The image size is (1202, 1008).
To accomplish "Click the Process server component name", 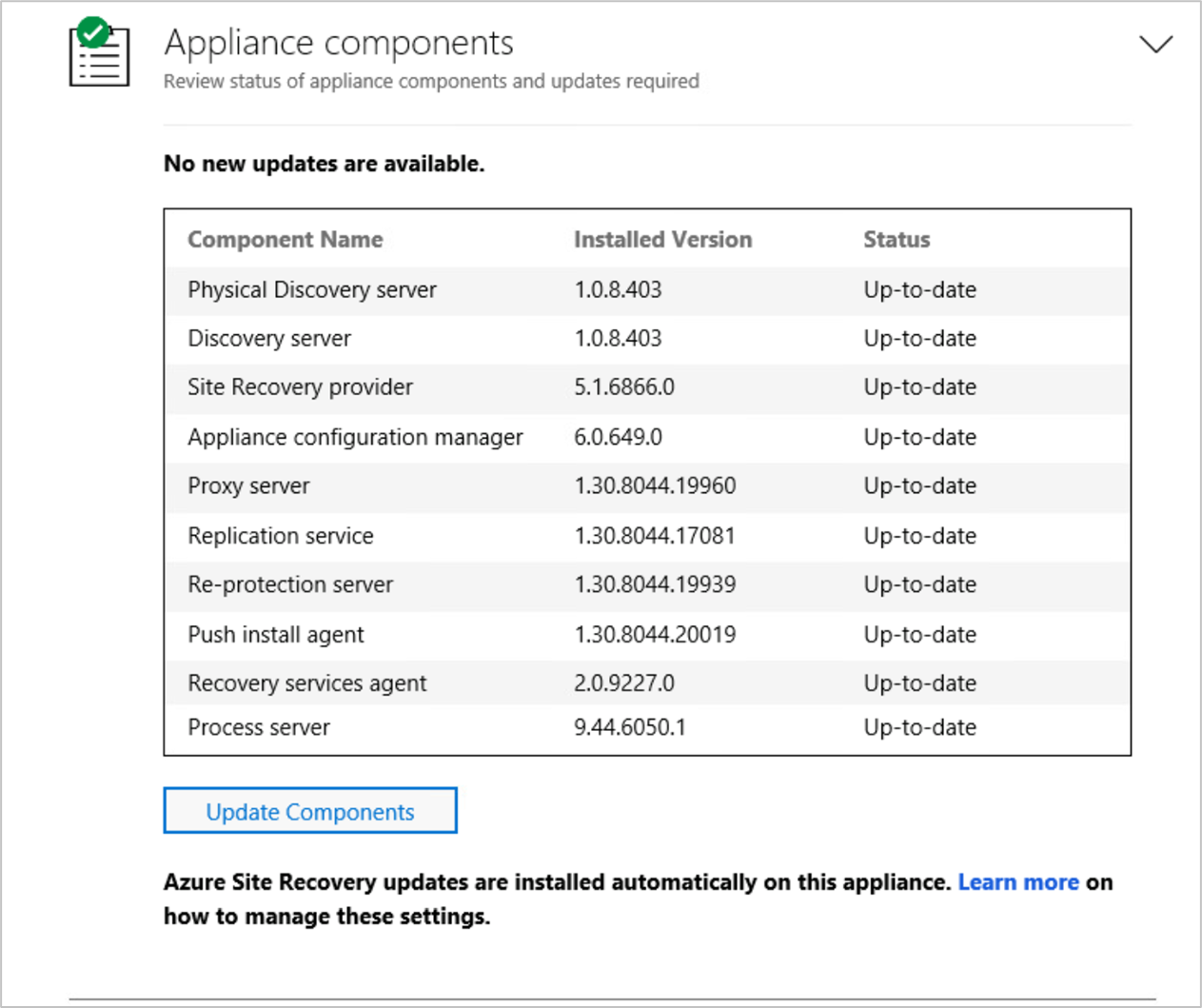I will (x=259, y=728).
